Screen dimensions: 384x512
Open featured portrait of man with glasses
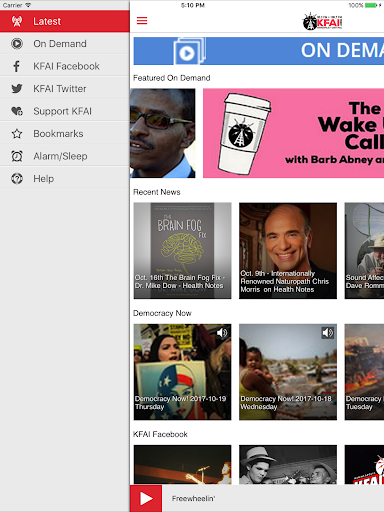[163, 133]
